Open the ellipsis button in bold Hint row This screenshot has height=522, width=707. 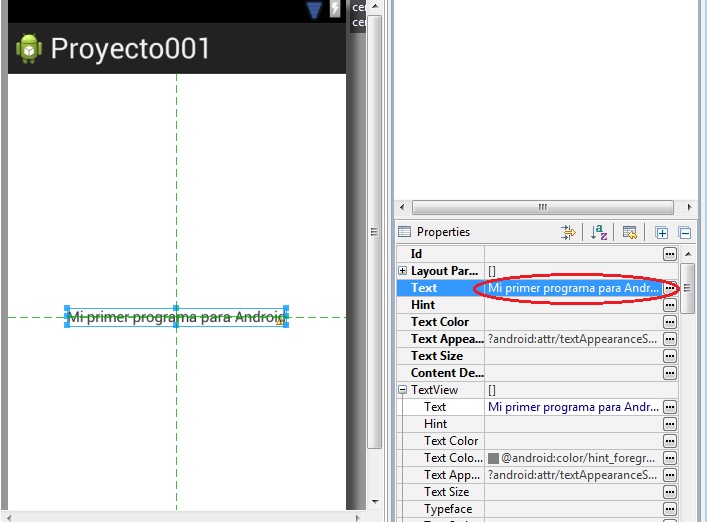coord(670,305)
